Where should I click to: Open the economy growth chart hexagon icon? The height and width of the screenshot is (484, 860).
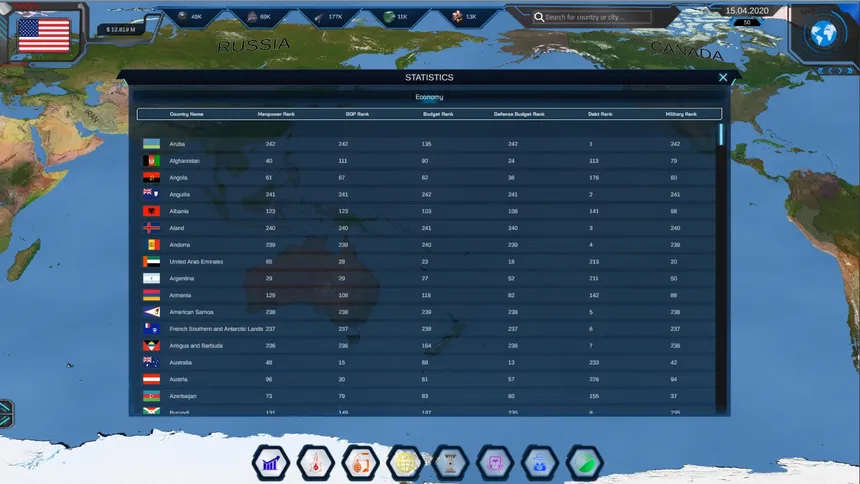point(271,463)
